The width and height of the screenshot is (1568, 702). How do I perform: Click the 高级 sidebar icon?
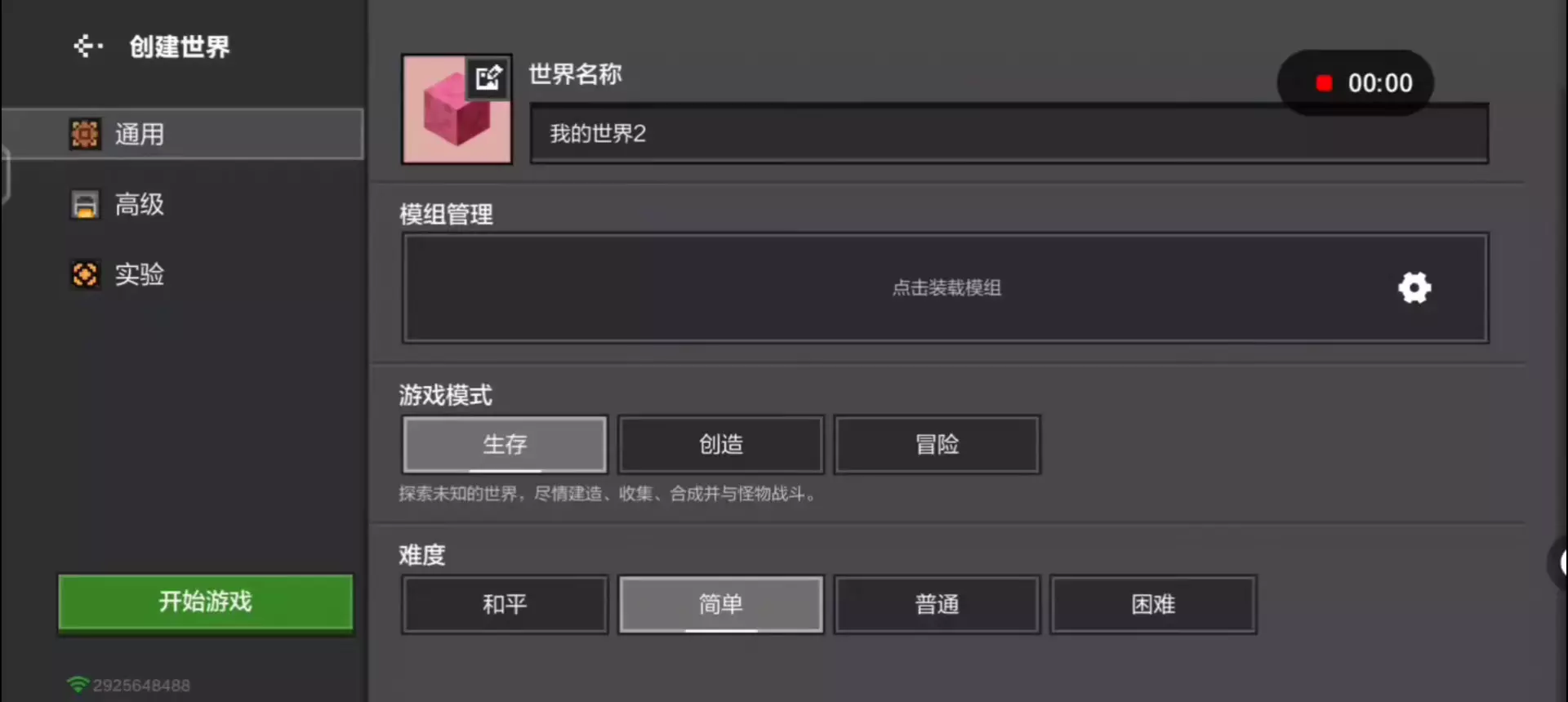[84, 204]
